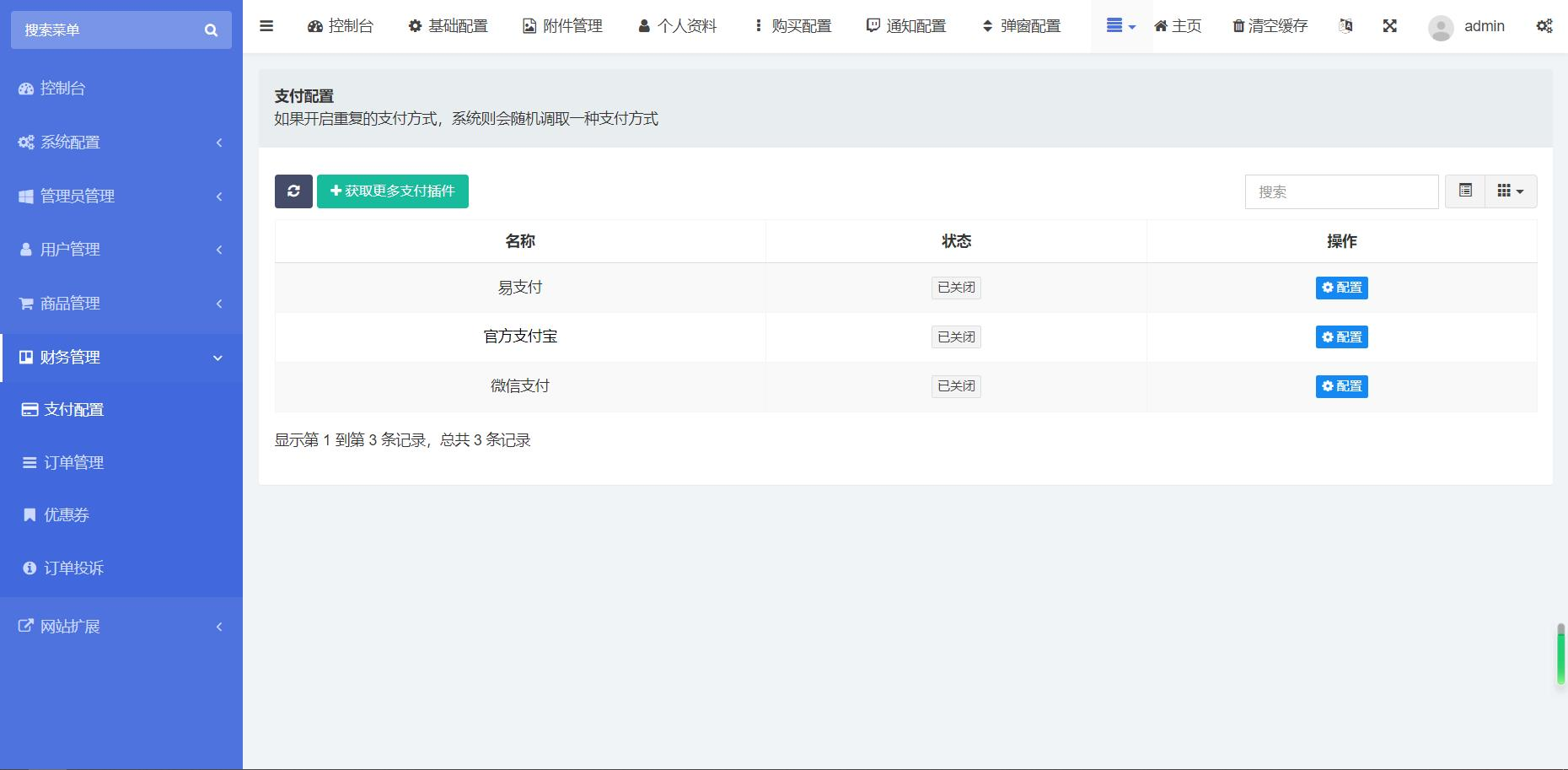Click 获取更多支付插件 button
This screenshot has height=770, width=1568.
pyautogui.click(x=393, y=191)
